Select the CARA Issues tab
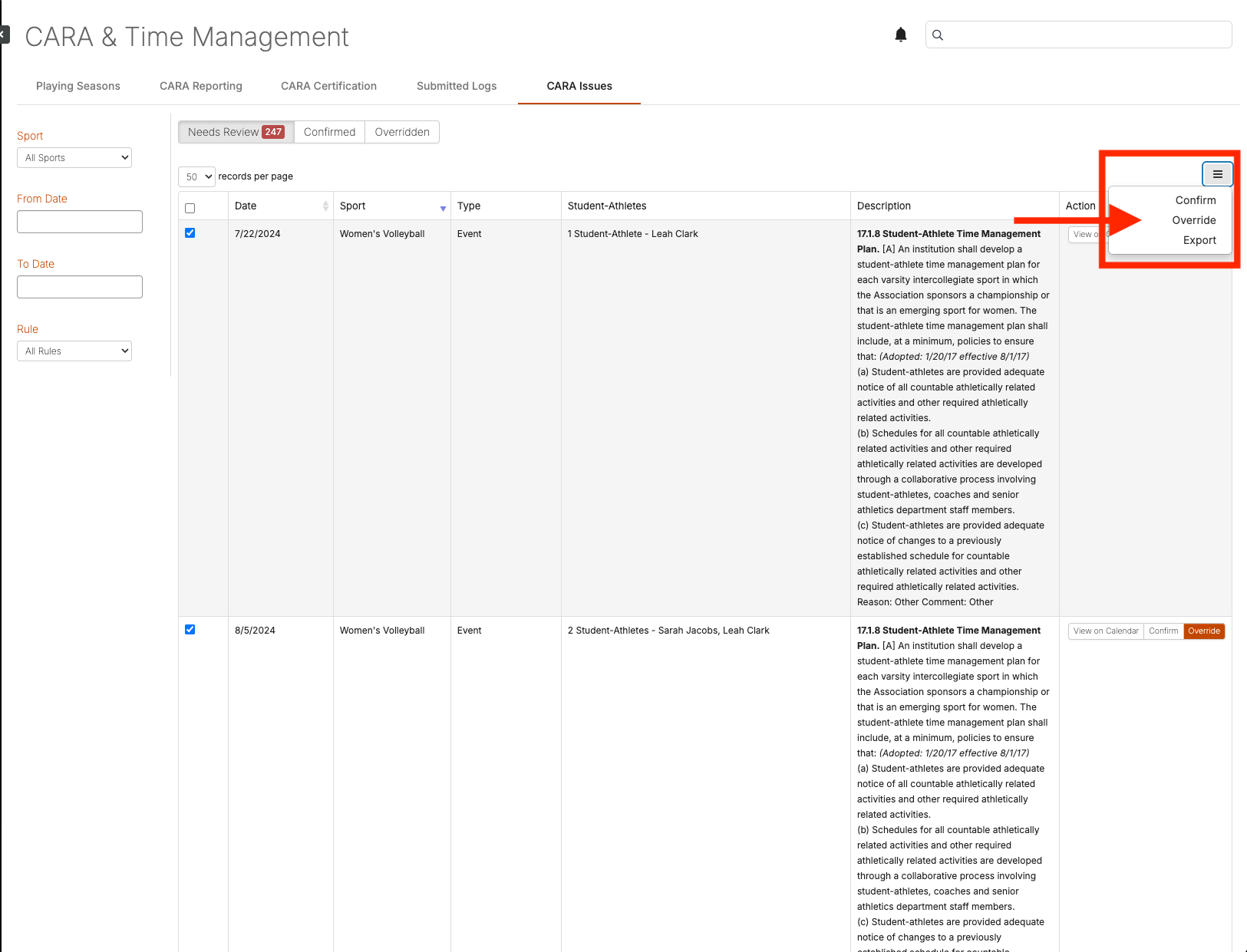1247x952 pixels. coord(579,86)
